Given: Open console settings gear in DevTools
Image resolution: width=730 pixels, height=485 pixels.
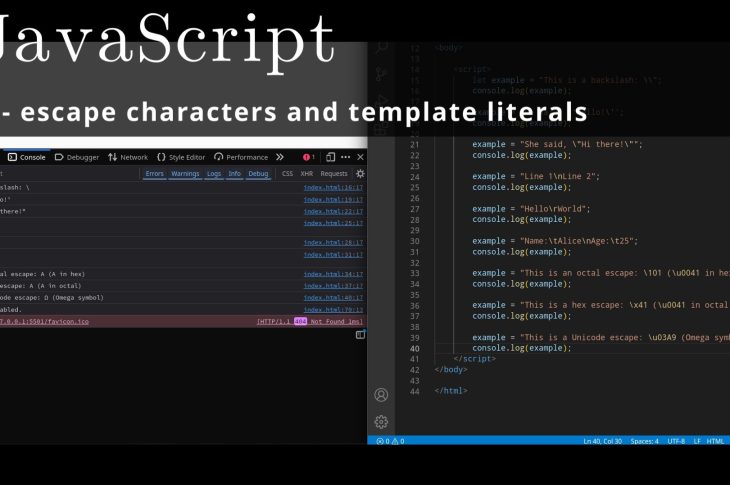Looking at the screenshot, I should click(360, 174).
